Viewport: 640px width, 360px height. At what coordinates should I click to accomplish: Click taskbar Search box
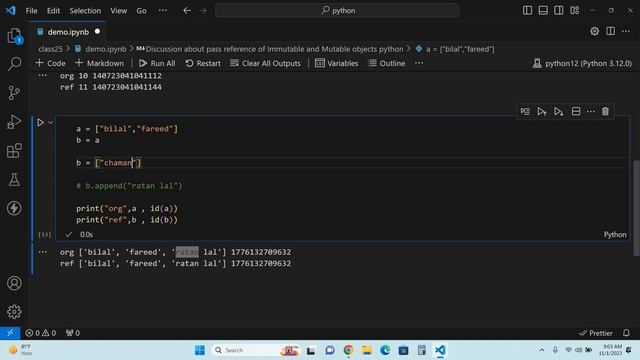coord(256,350)
